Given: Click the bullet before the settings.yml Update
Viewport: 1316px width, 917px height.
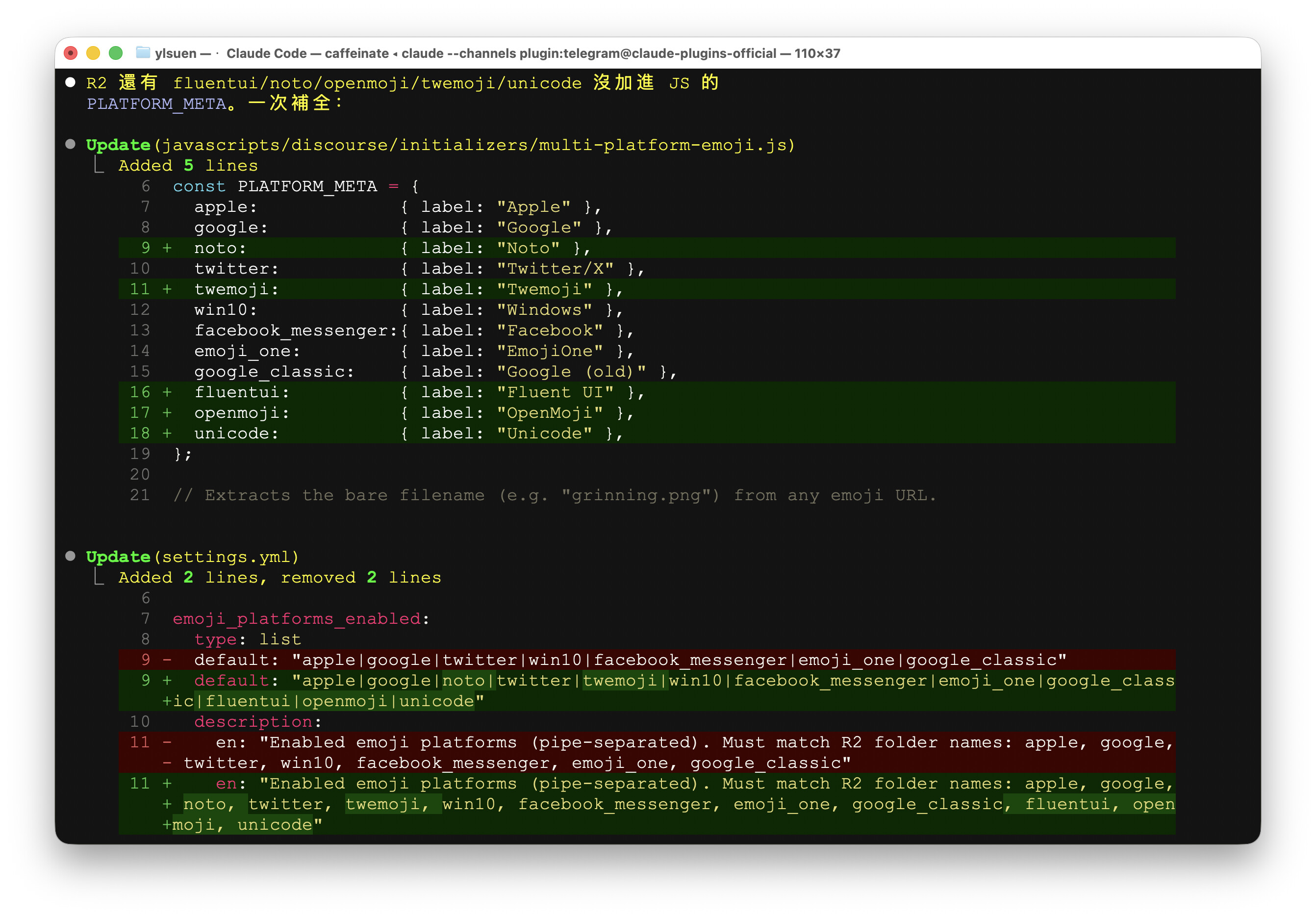Looking at the screenshot, I should coord(70,556).
